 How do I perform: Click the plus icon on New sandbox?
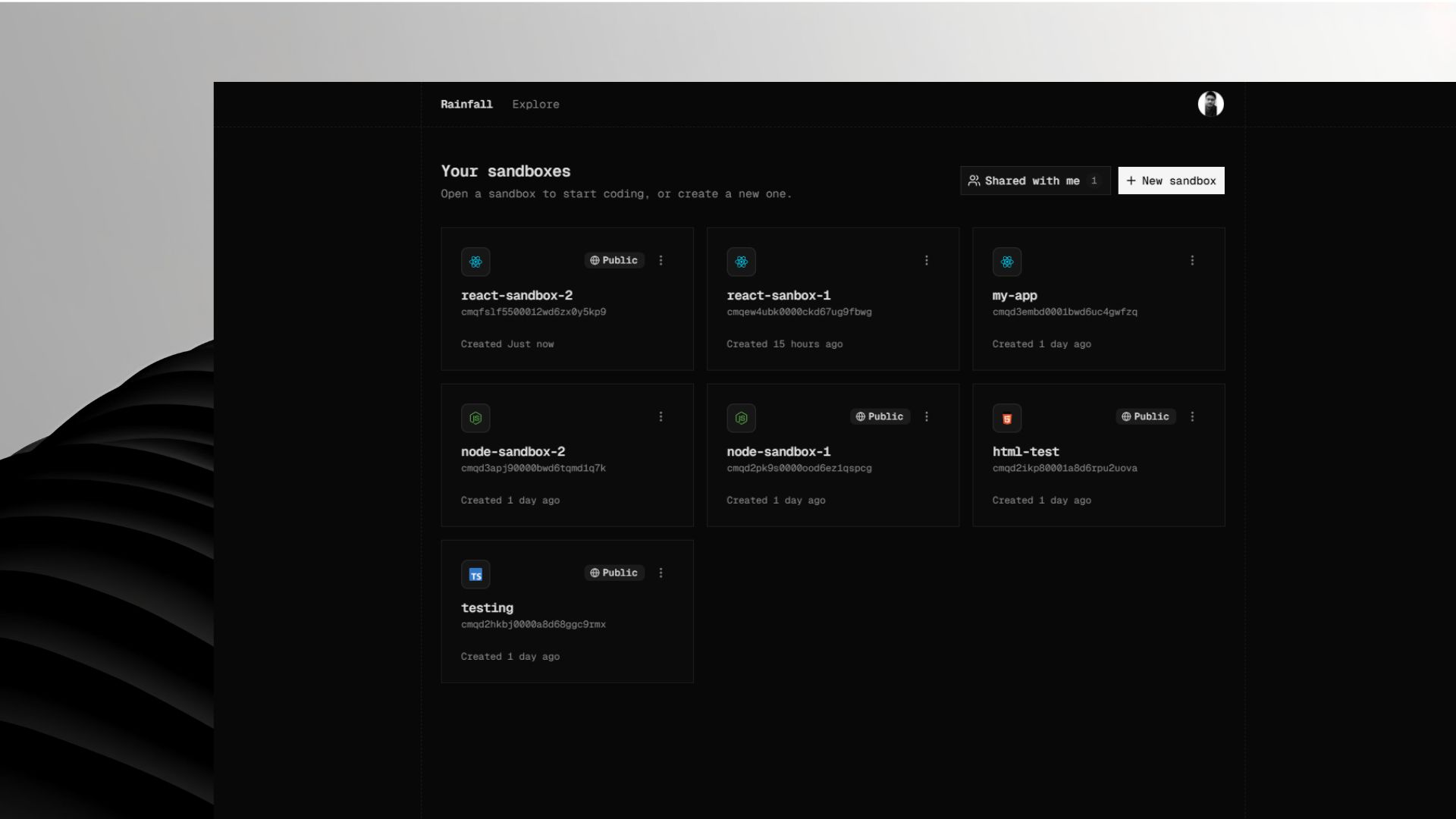tap(1131, 180)
